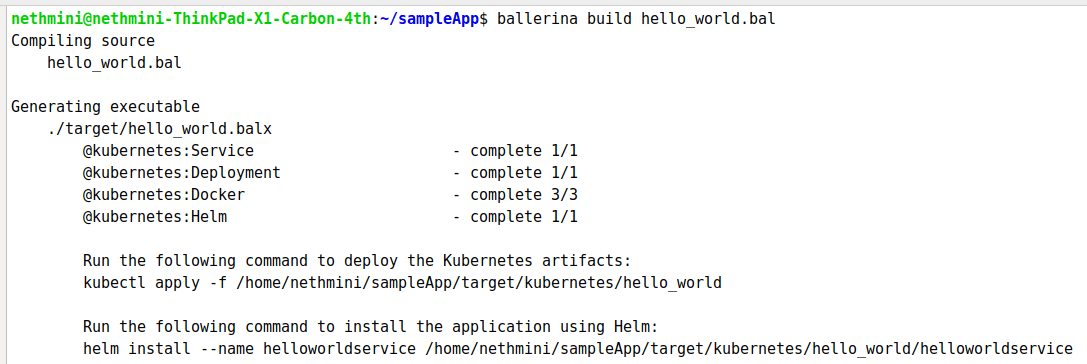Click the ./target/hello_world.balx path

pyautogui.click(x=160, y=129)
